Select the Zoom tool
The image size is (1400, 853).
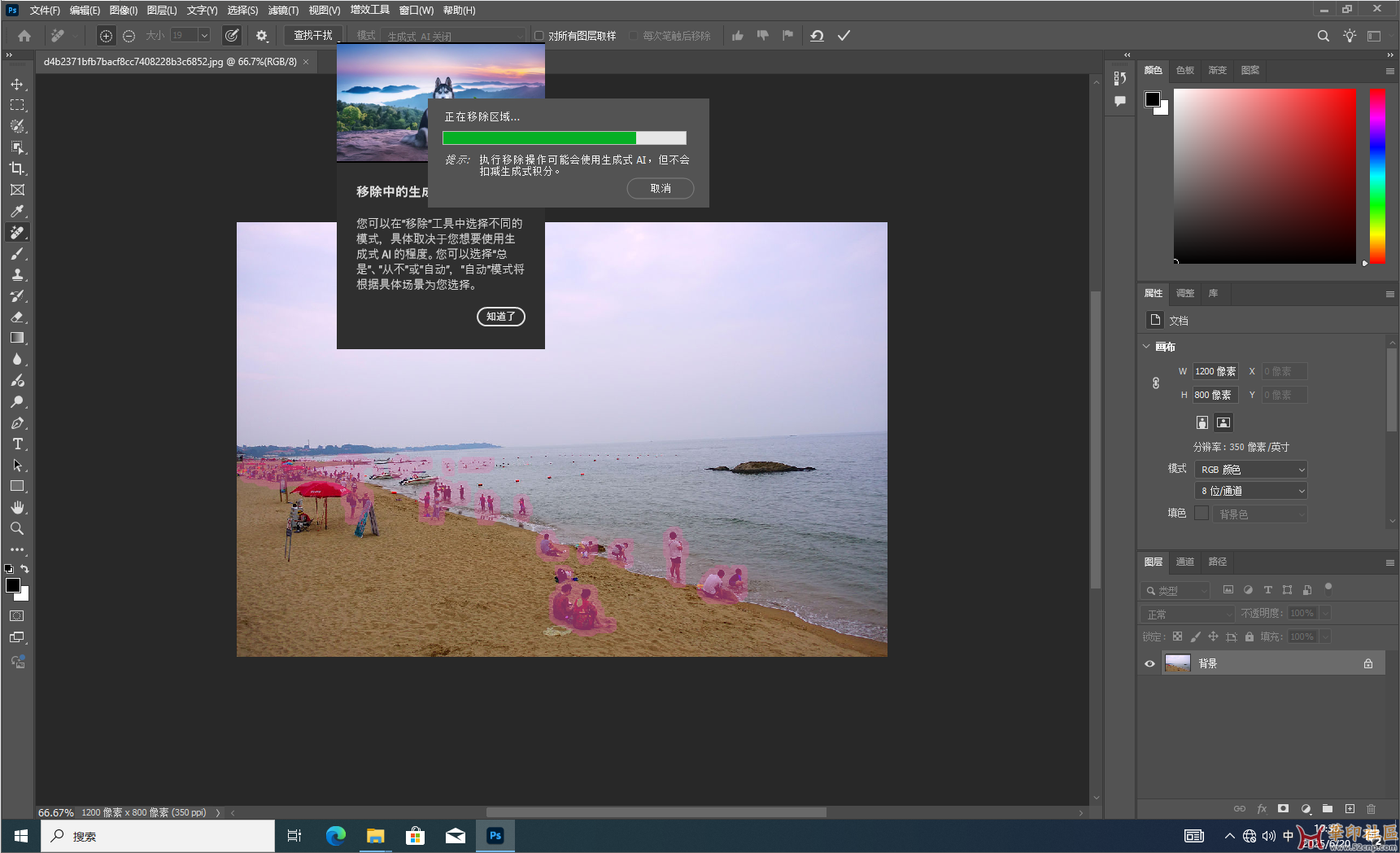tap(17, 529)
